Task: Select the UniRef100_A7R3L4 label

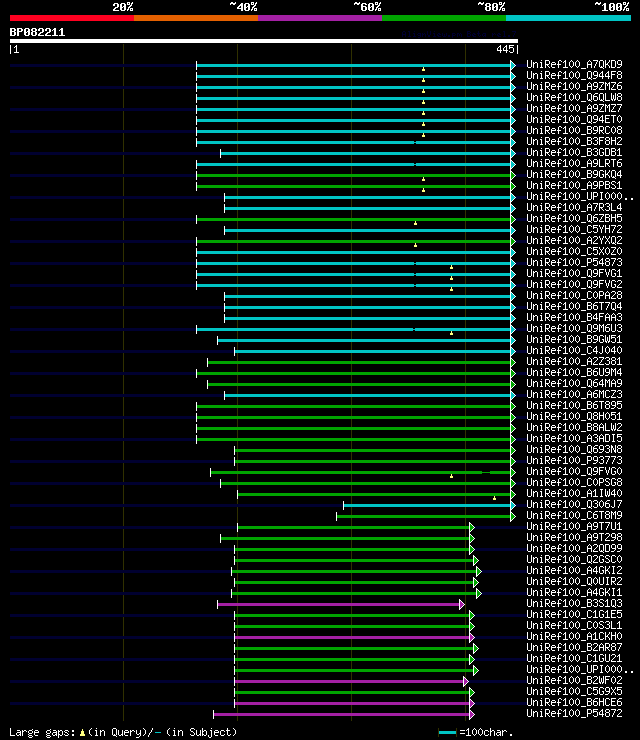Action: (x=574, y=207)
